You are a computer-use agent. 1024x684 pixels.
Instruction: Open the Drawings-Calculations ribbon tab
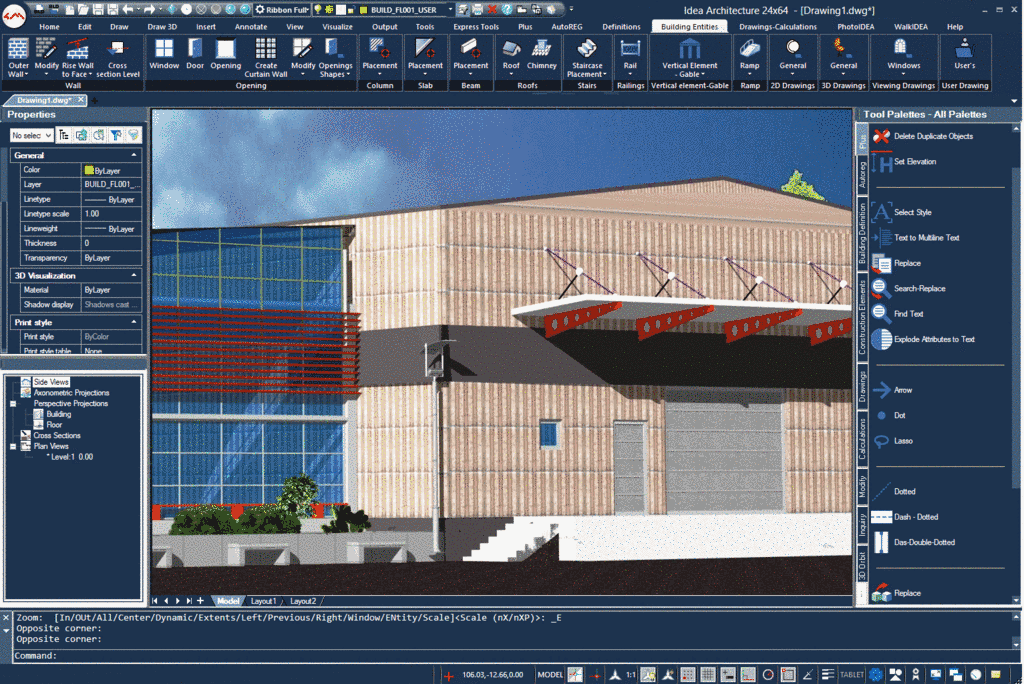pos(777,27)
